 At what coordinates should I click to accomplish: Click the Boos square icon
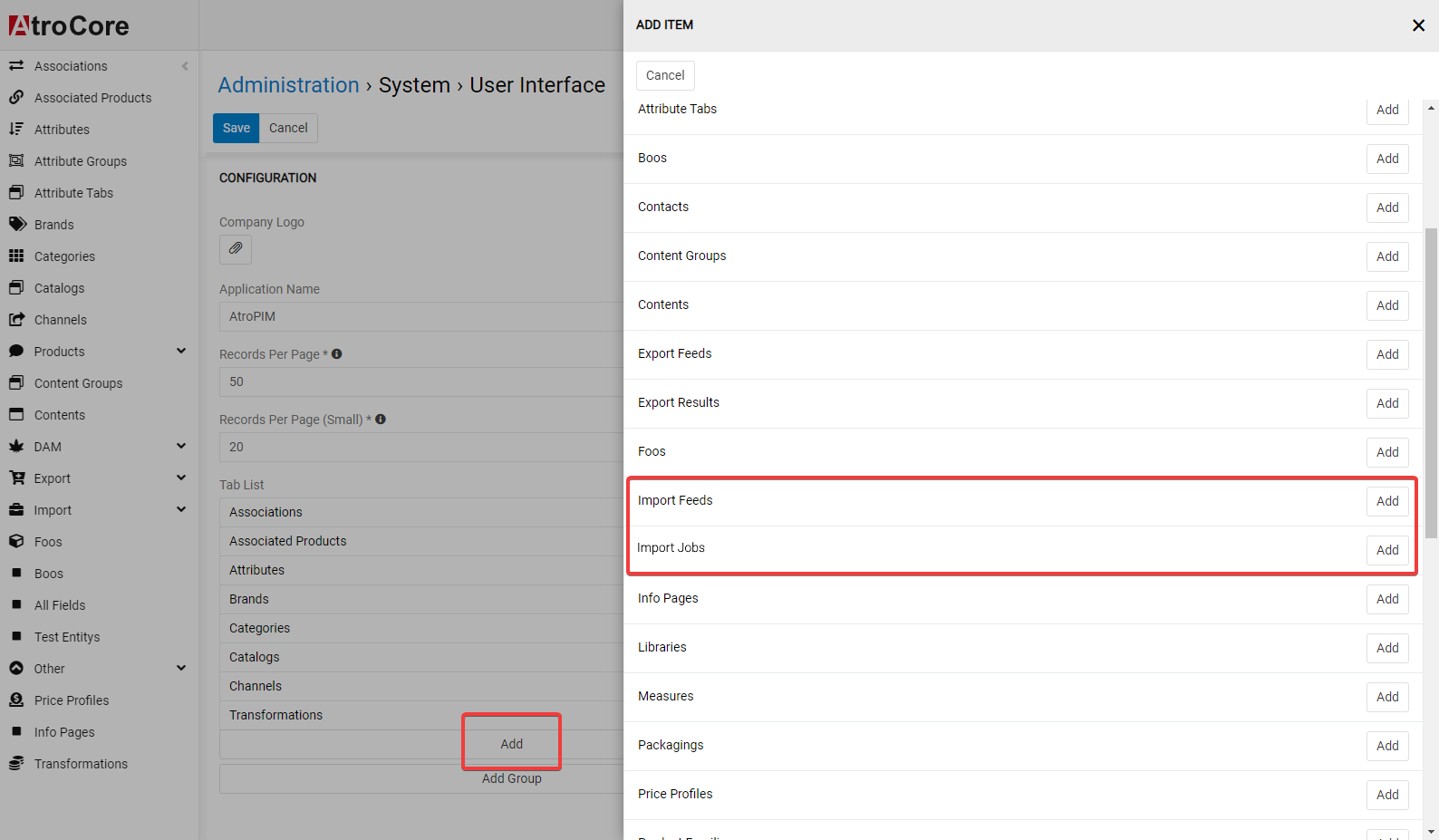16,573
